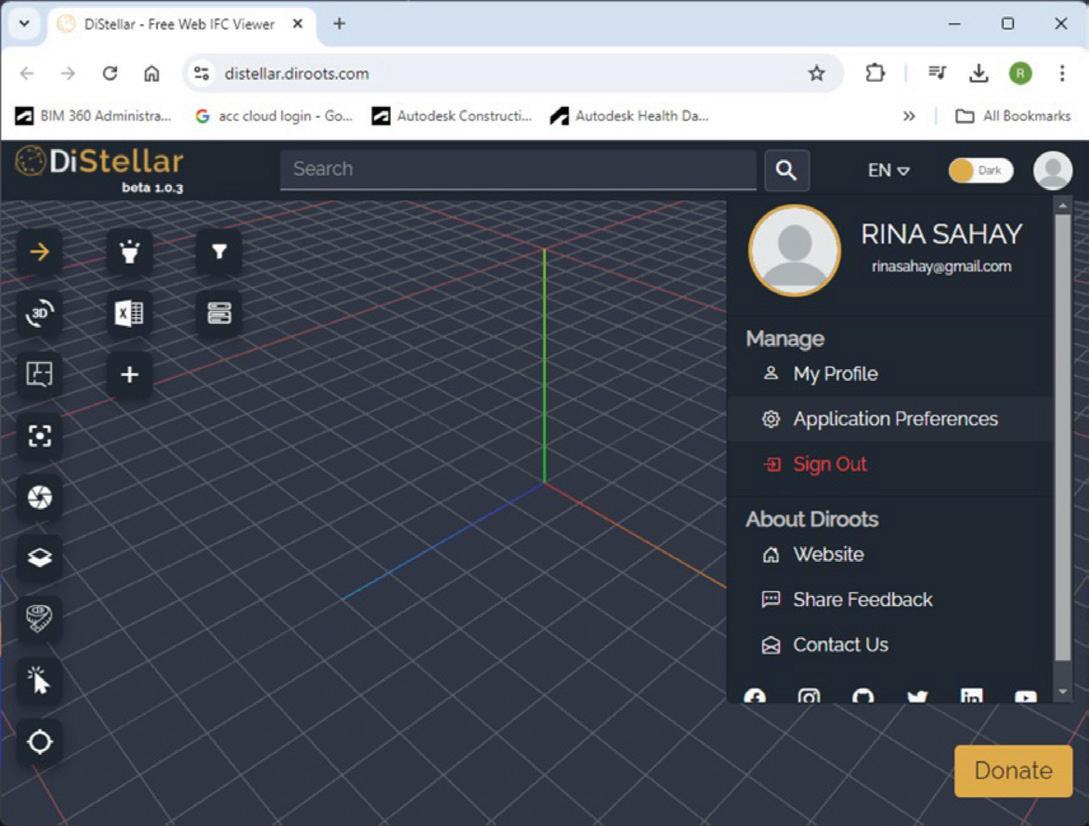Screen dimensions: 1089x826
Task: Select Share Feedback
Action: coord(890,600)
